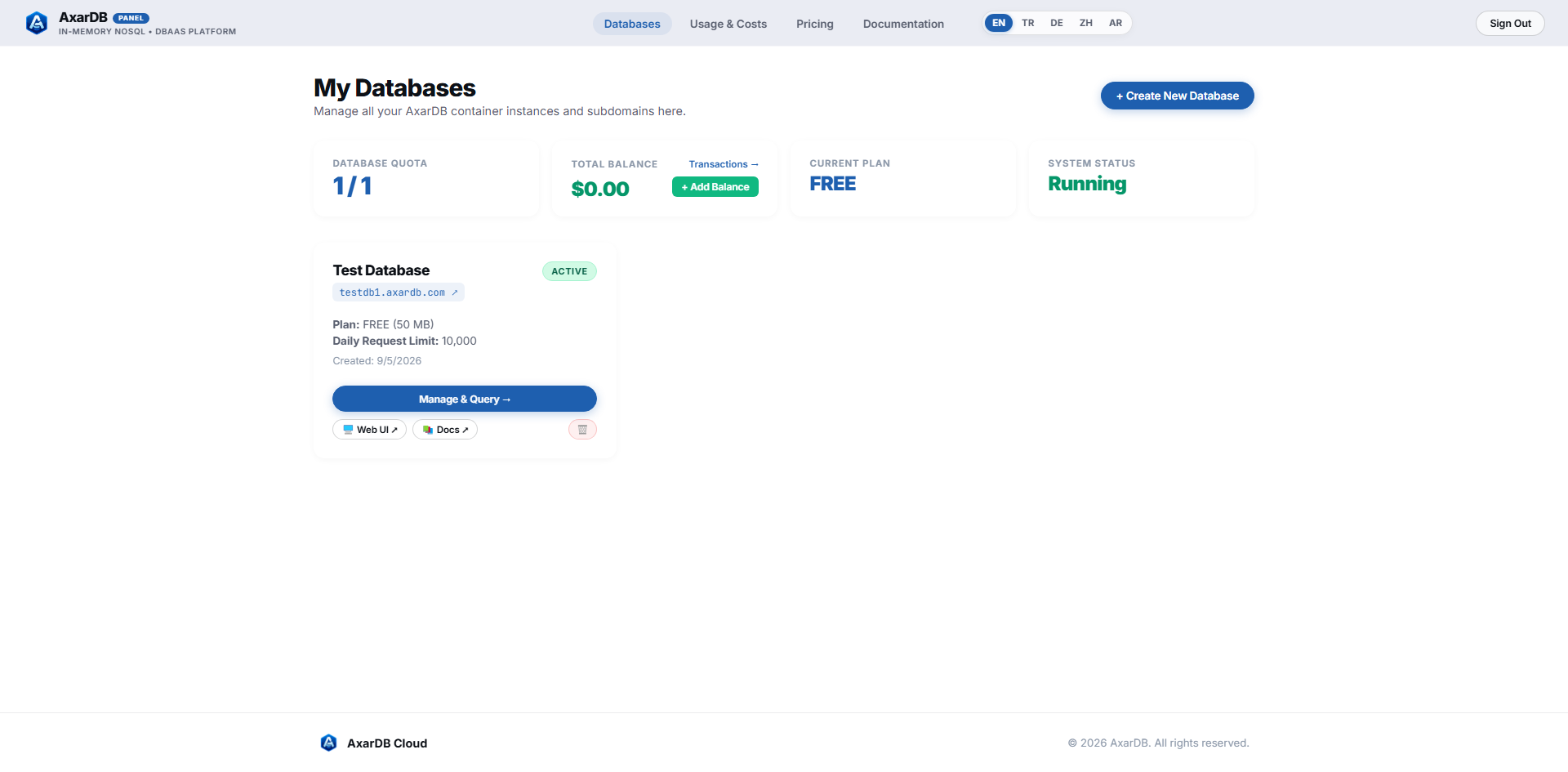Open the Databases nav tab
Screen dimensions: 1568x772
tap(632, 24)
